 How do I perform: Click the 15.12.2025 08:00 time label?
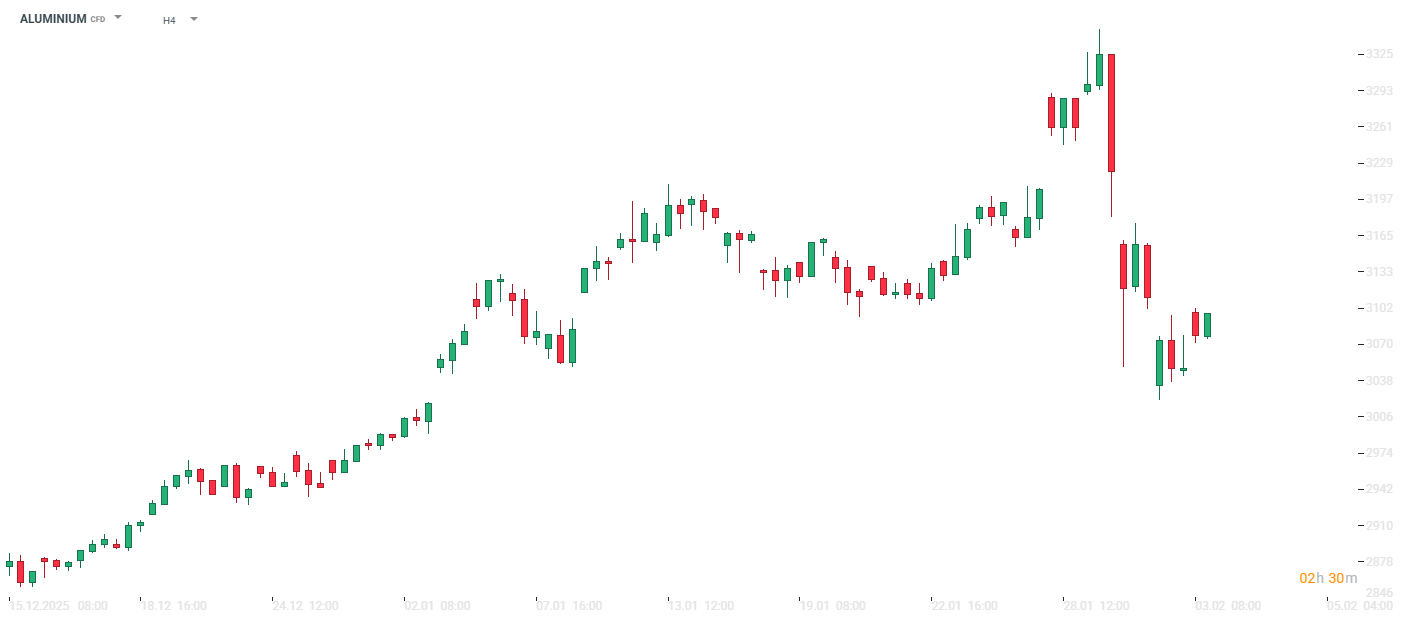[x=58, y=606]
